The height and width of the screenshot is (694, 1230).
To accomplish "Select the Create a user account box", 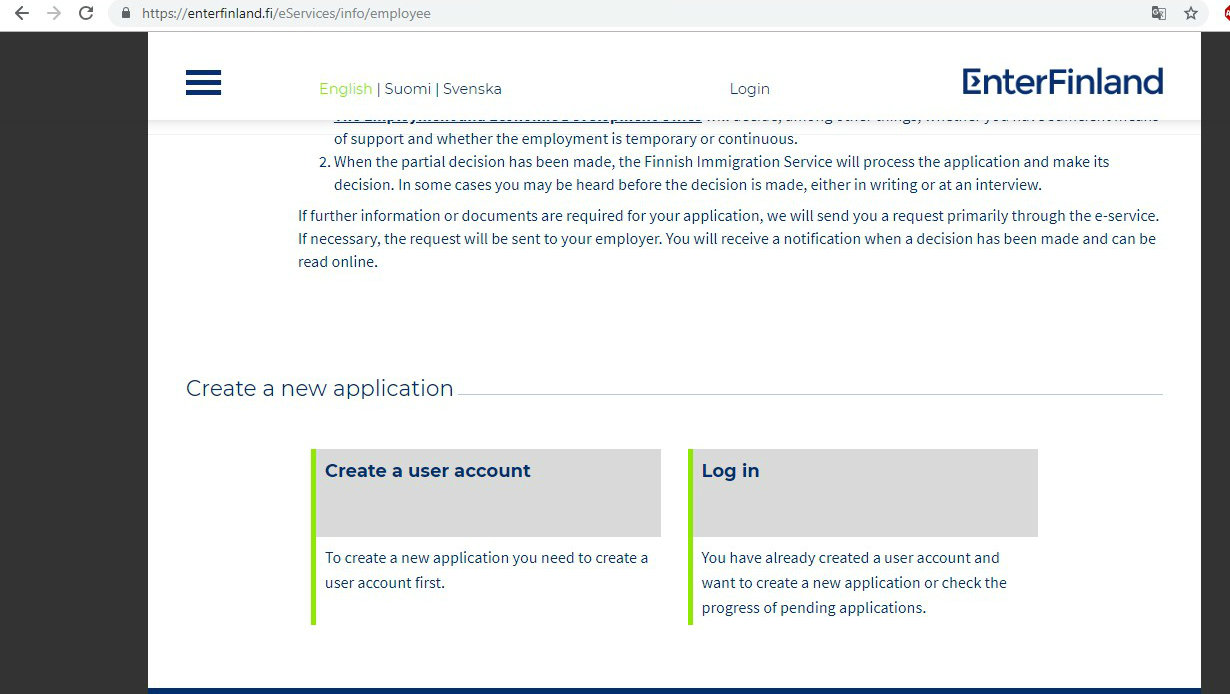I will tap(488, 492).
